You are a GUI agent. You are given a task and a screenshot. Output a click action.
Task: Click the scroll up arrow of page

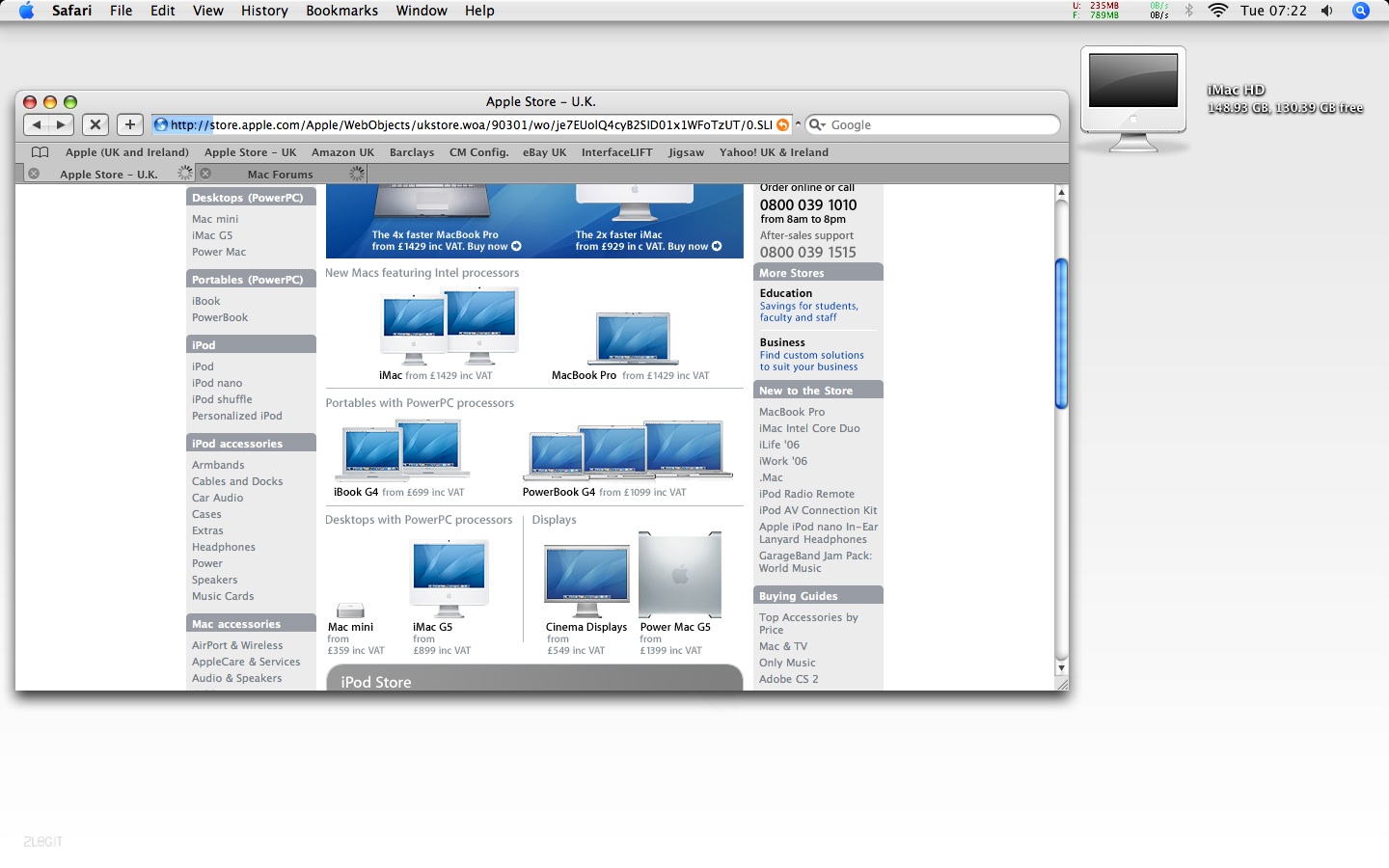click(1061, 192)
